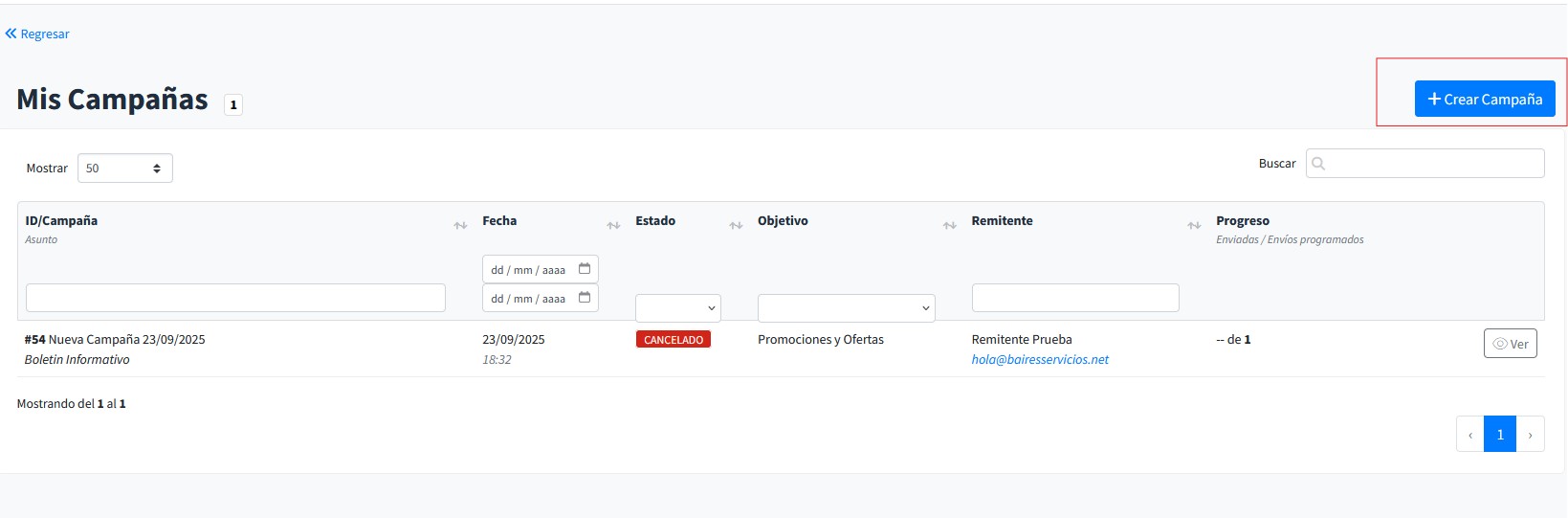Open calendar picker in second date field

pos(585,298)
